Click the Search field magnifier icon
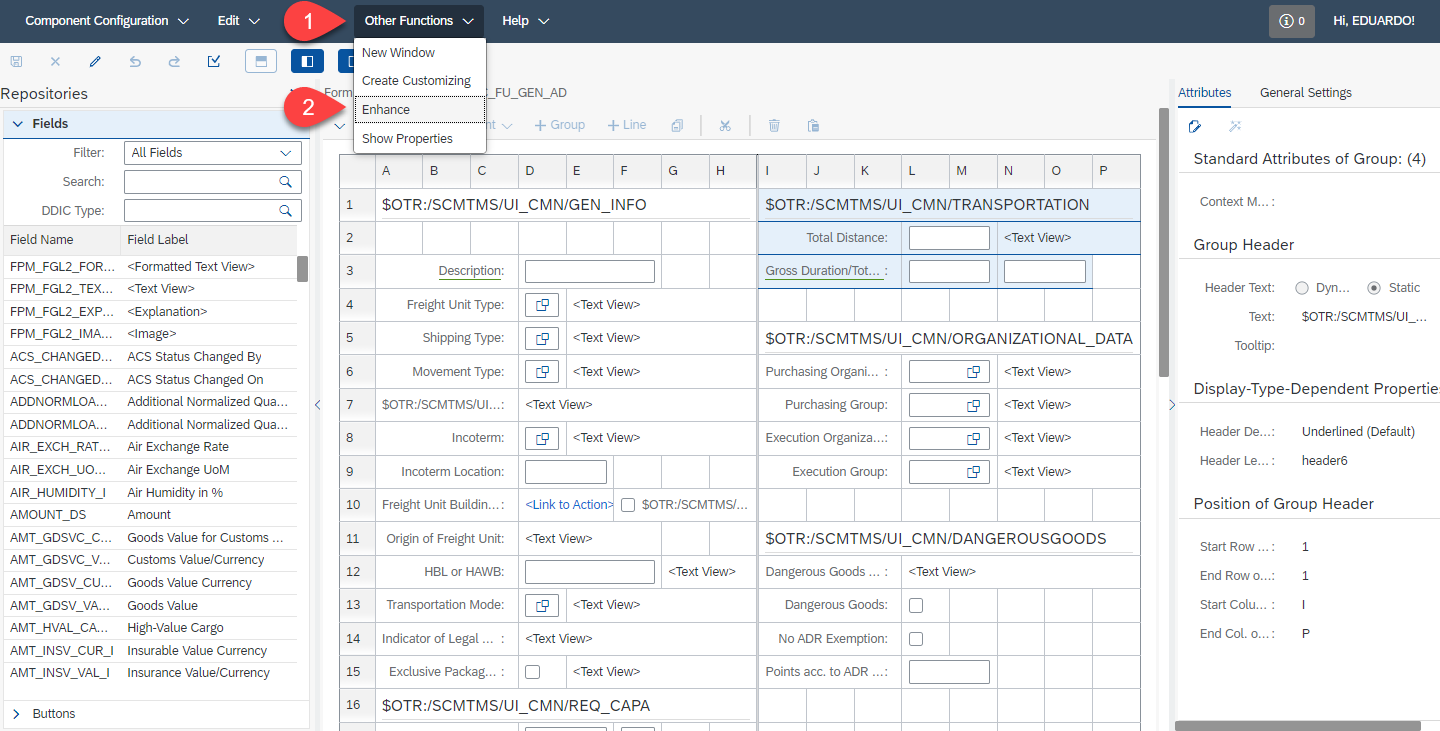Image resolution: width=1440 pixels, height=731 pixels. coord(285,182)
